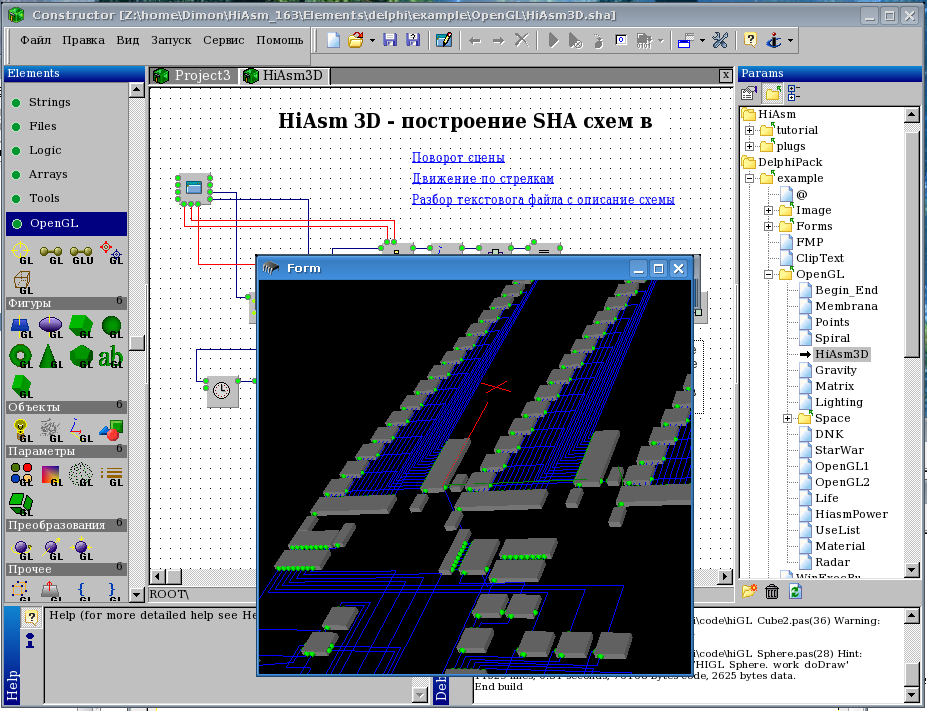Click the 'Поворот сцены' link

[x=458, y=157]
